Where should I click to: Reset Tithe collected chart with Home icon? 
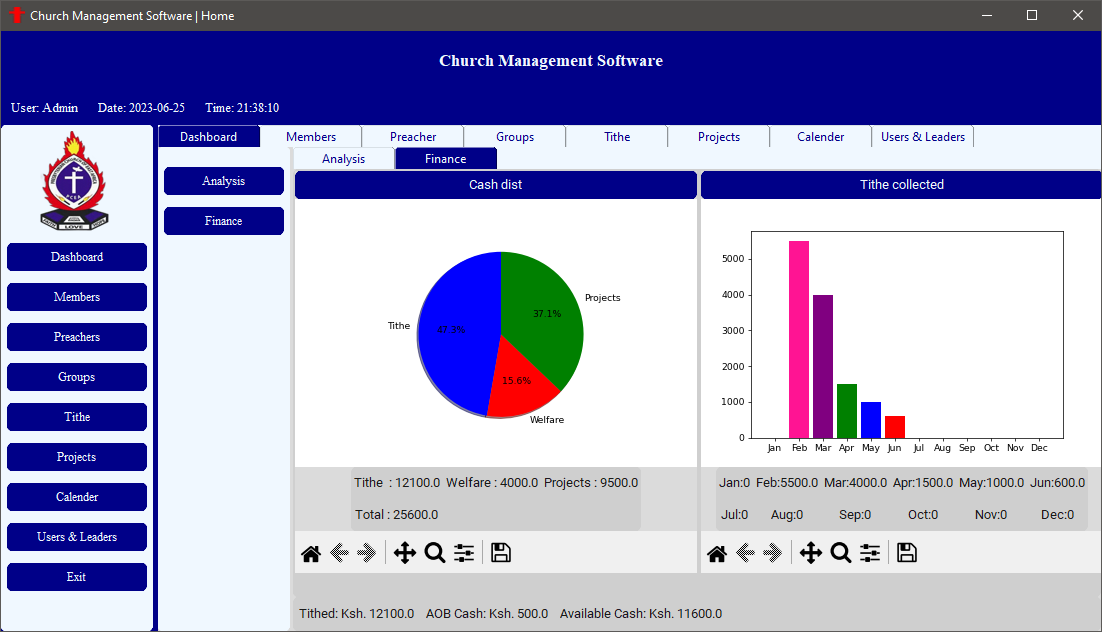point(717,553)
